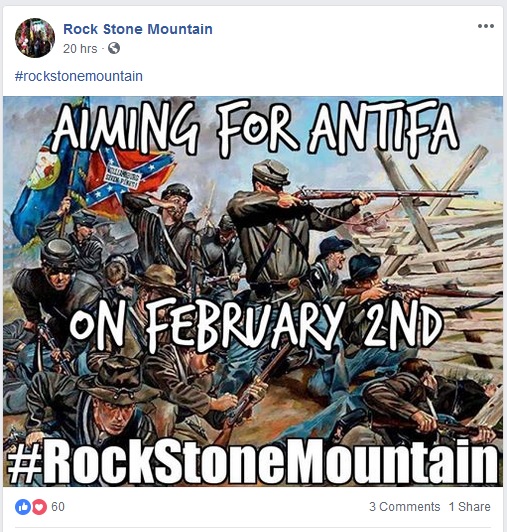507x532 pixels.
Task: Click the ON FEBRUARY 2ND text in the image
Action: click(x=256, y=326)
